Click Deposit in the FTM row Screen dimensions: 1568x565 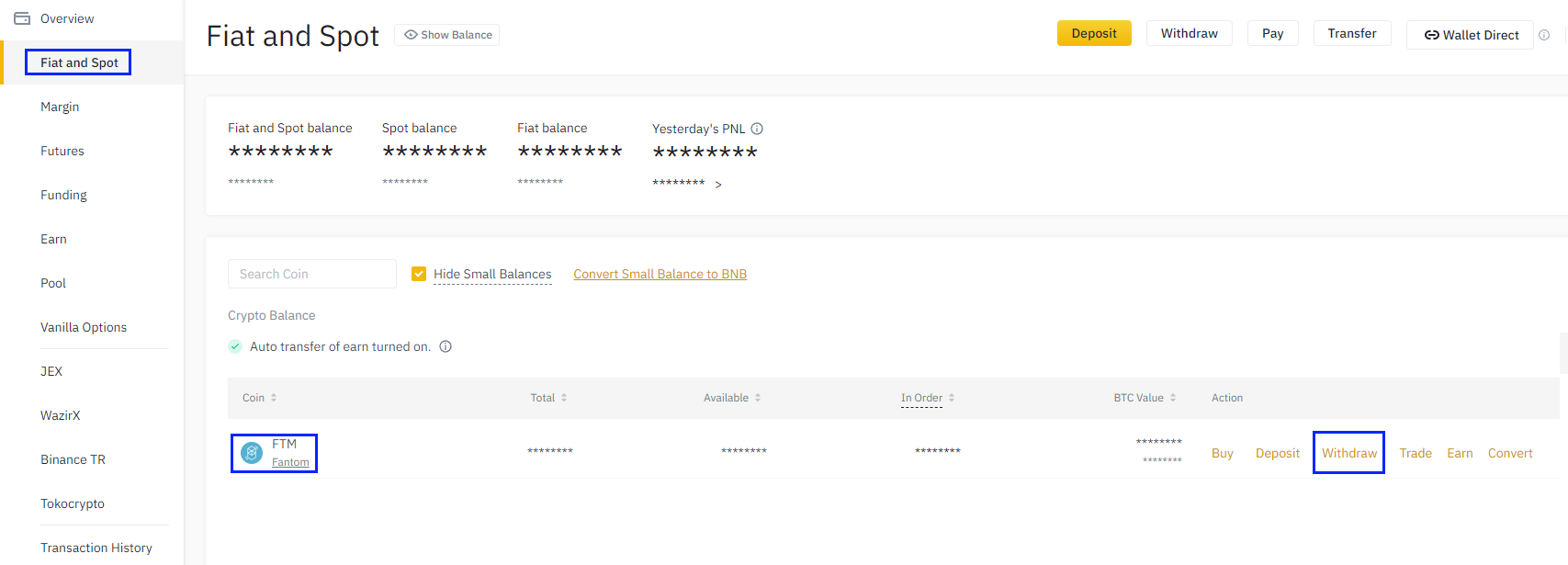click(x=1278, y=453)
